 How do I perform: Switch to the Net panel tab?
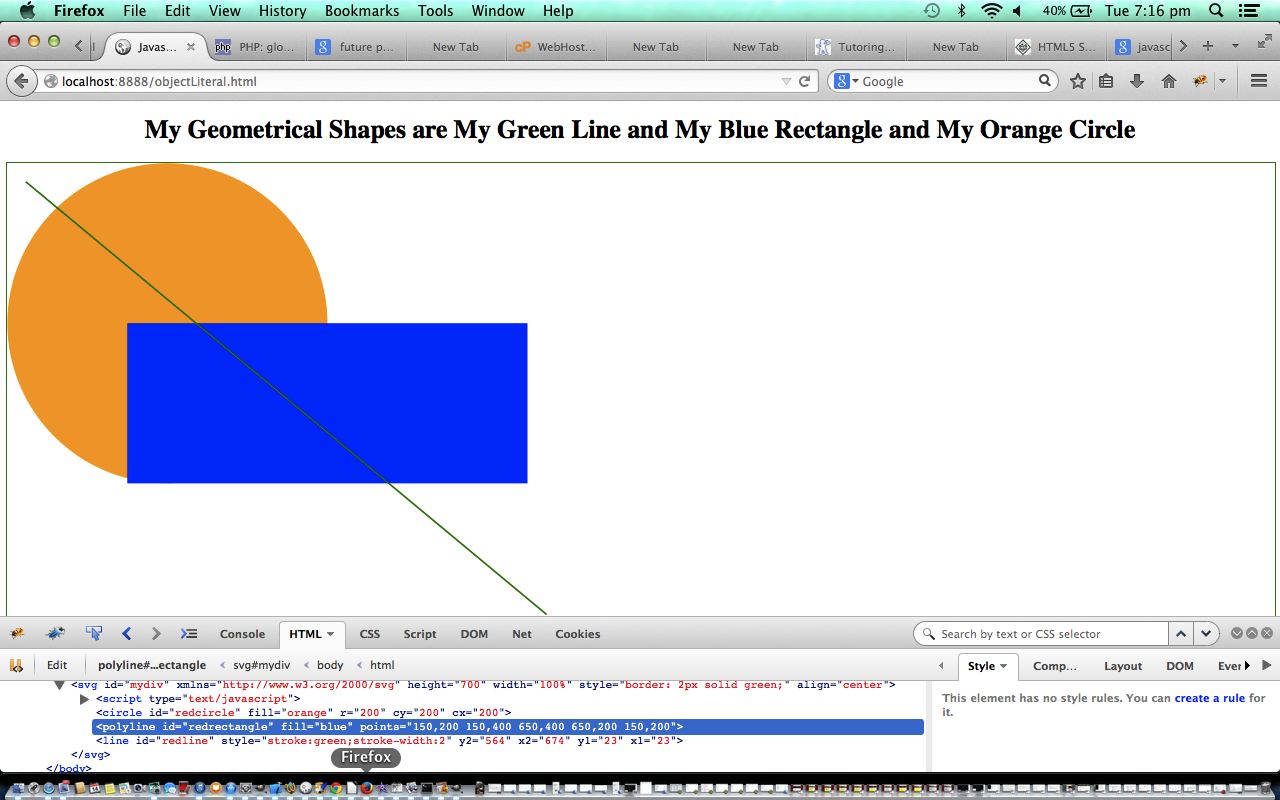(x=521, y=634)
